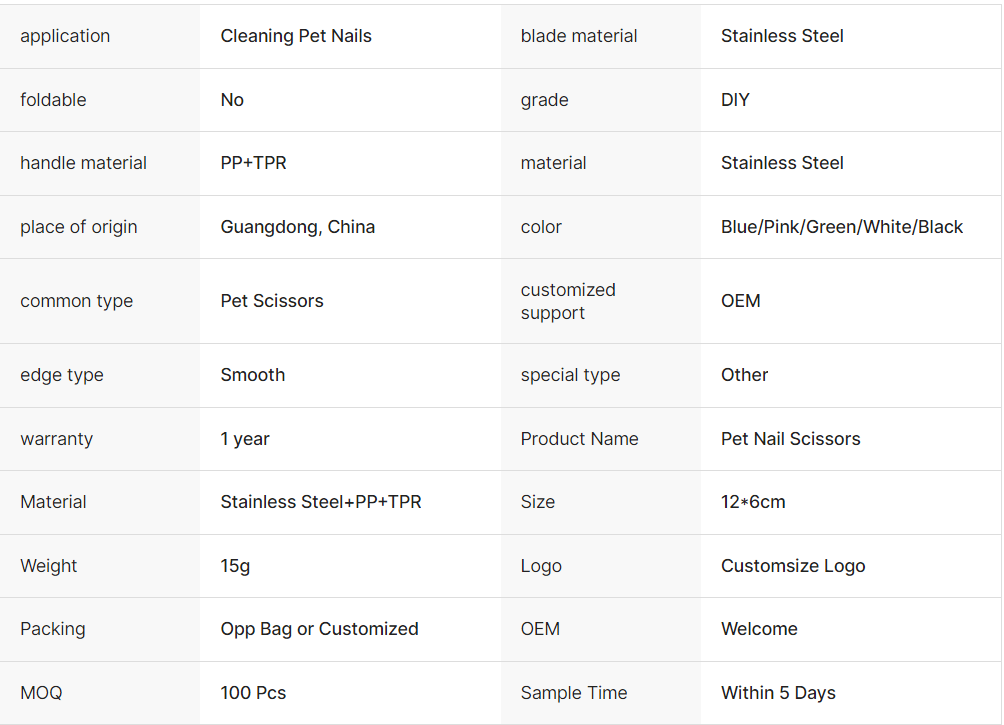Click the 'Blue/Pink/Green/White/Black' color value
Image resolution: width=1004 pixels, height=725 pixels.
pos(842,227)
